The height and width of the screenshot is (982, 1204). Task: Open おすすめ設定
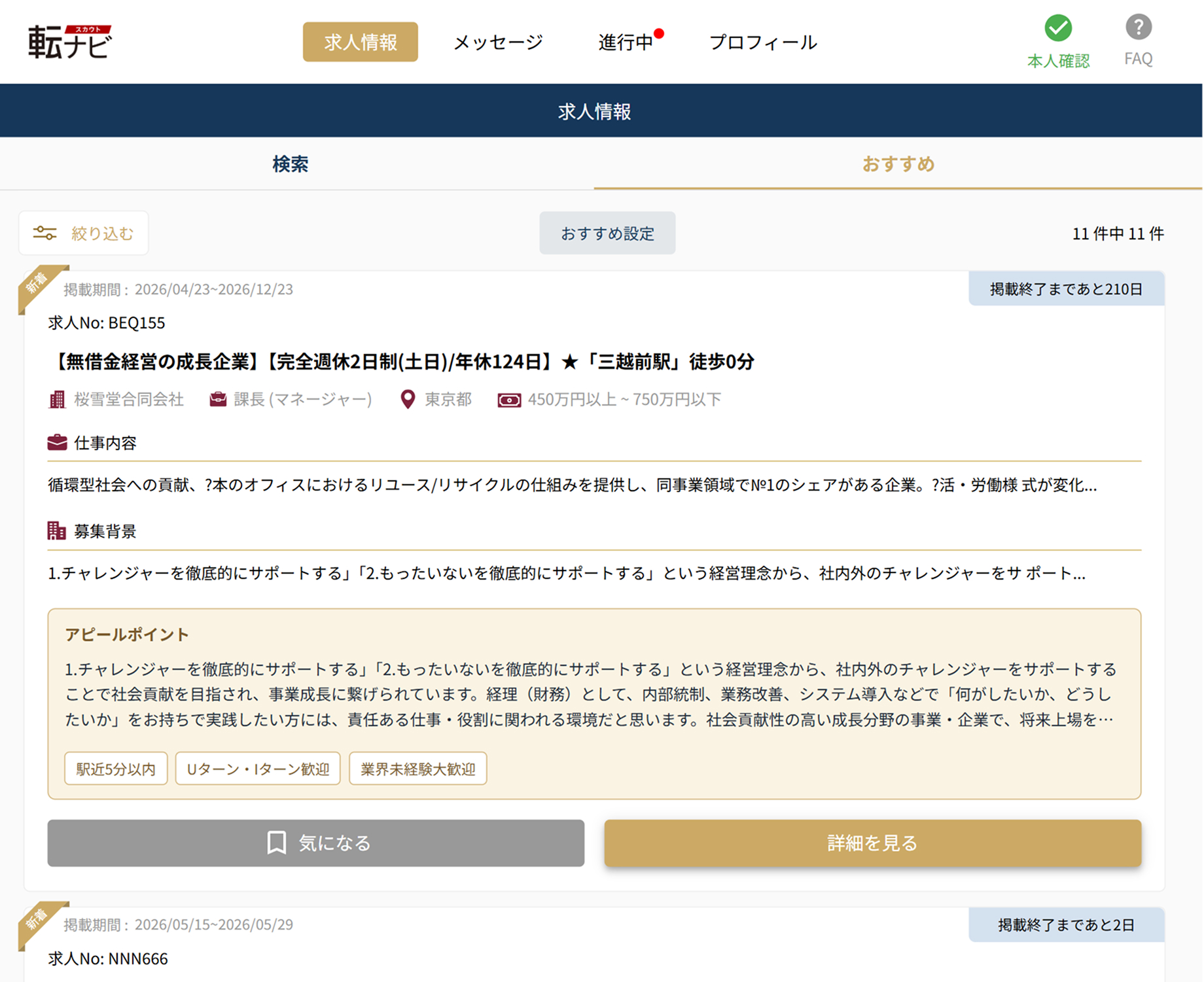point(607,233)
